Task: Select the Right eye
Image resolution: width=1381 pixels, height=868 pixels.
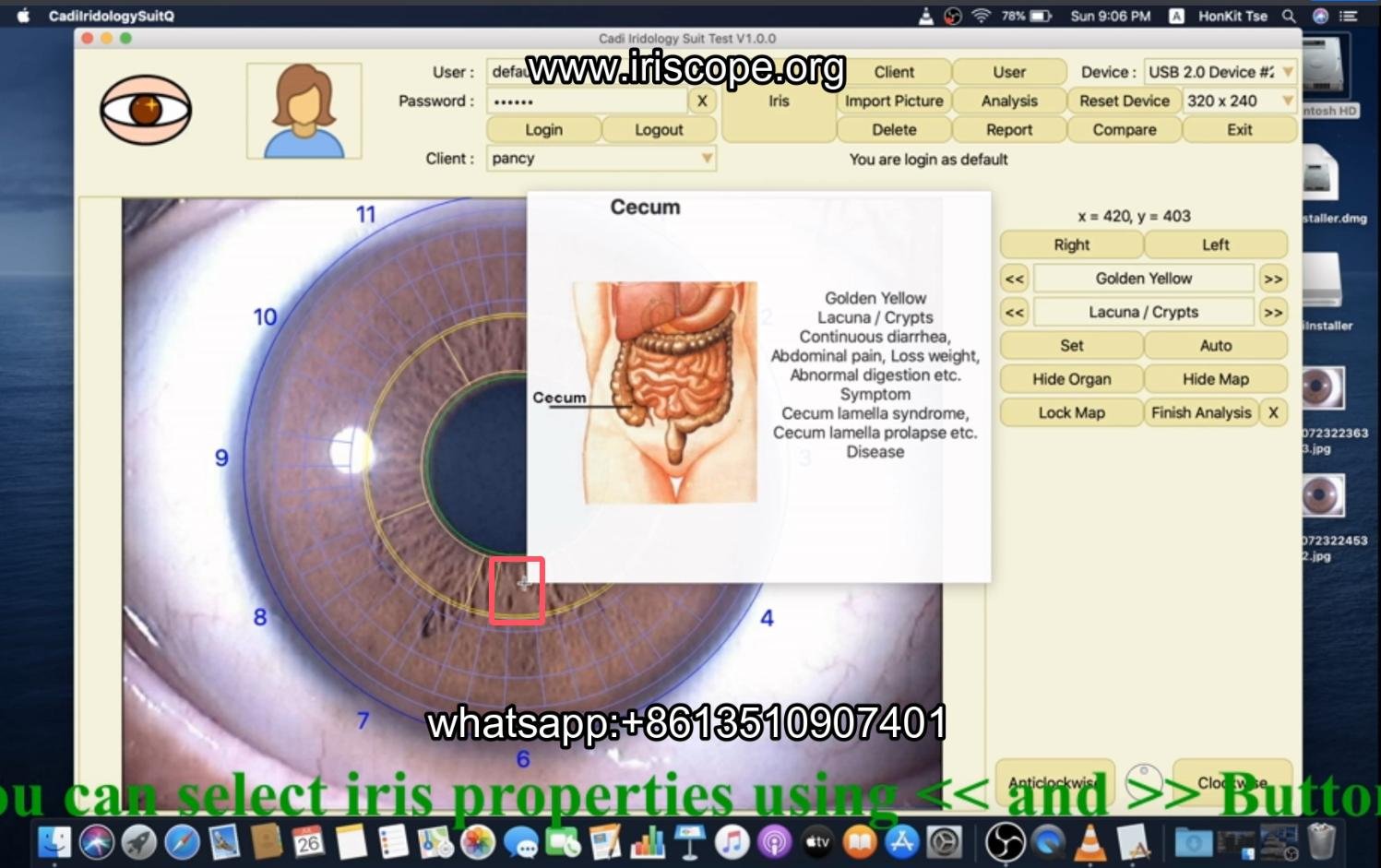Action: 1071,244
